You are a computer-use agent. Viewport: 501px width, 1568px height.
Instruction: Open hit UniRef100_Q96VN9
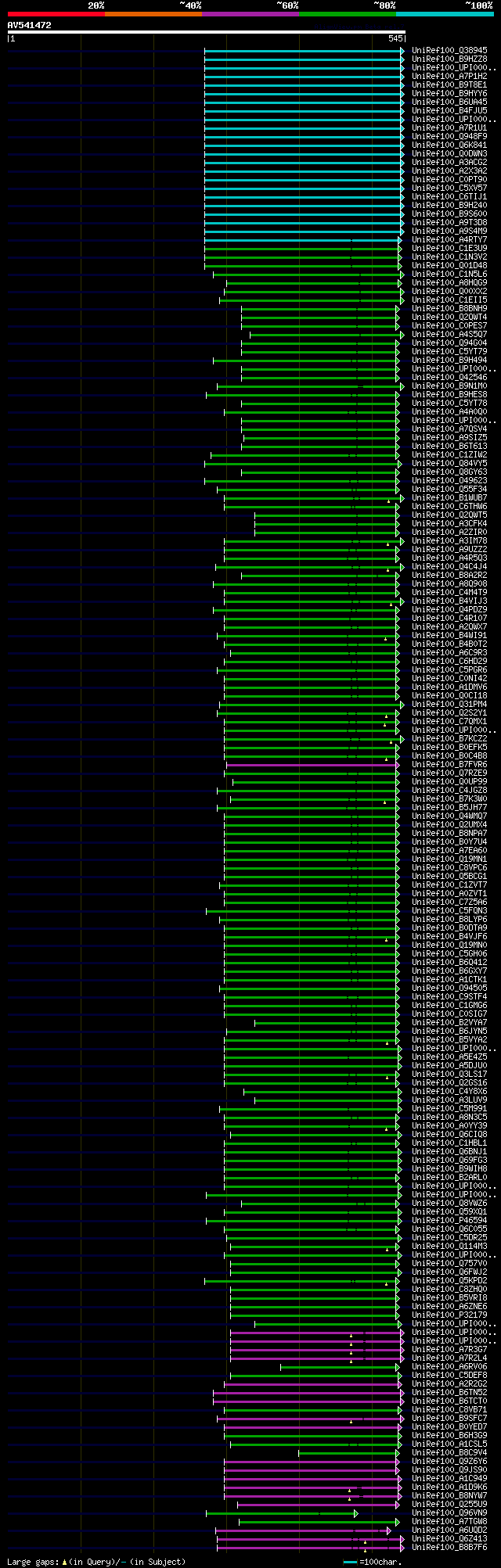450,1513
